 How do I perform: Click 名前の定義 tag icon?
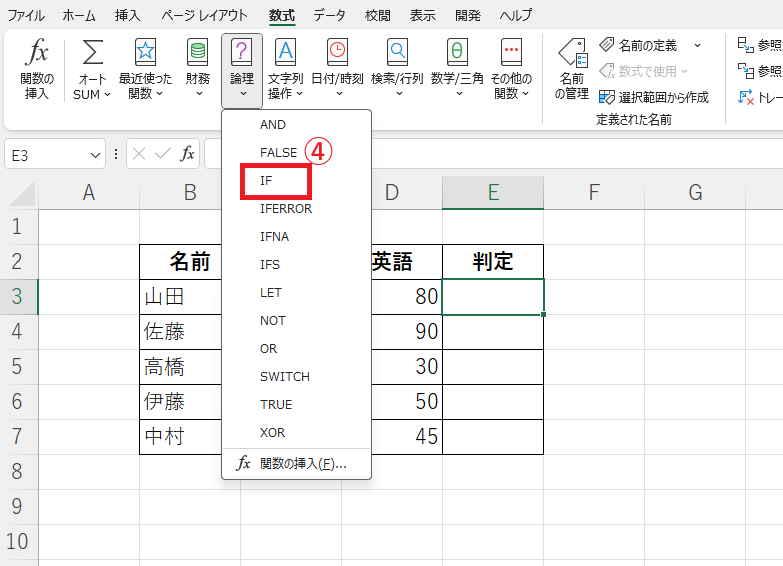(607, 45)
